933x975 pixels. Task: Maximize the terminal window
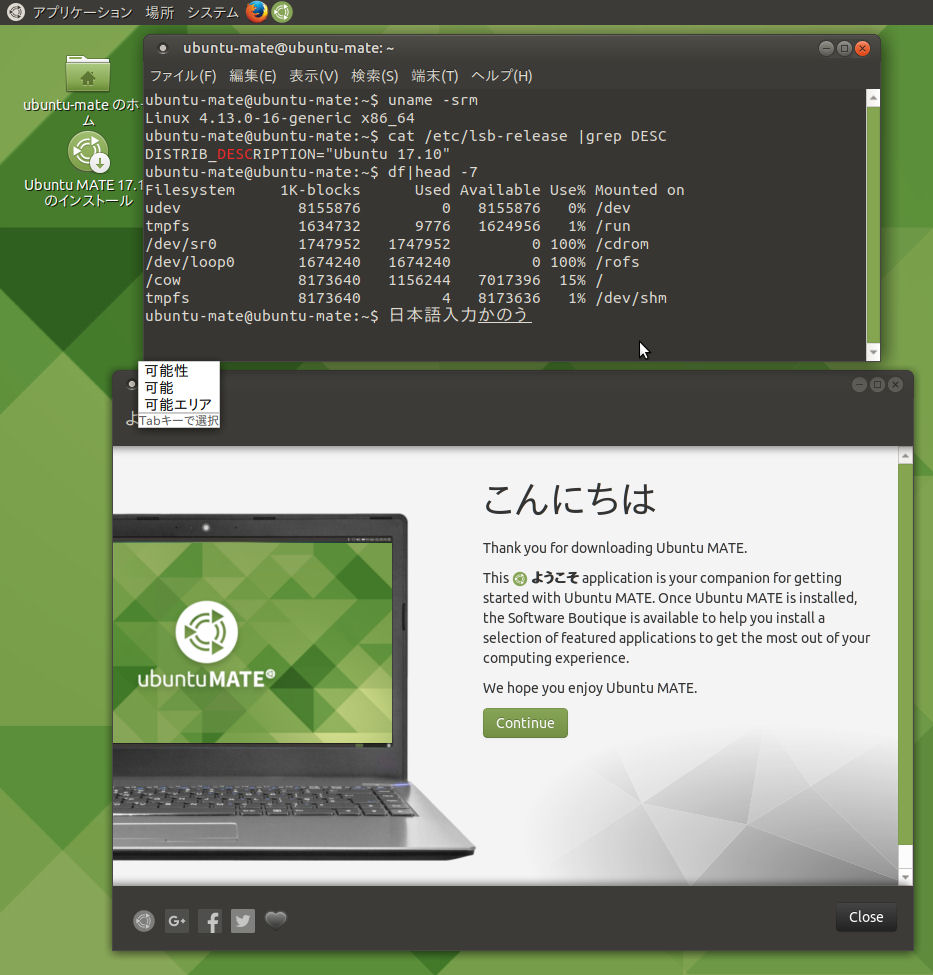pos(844,49)
